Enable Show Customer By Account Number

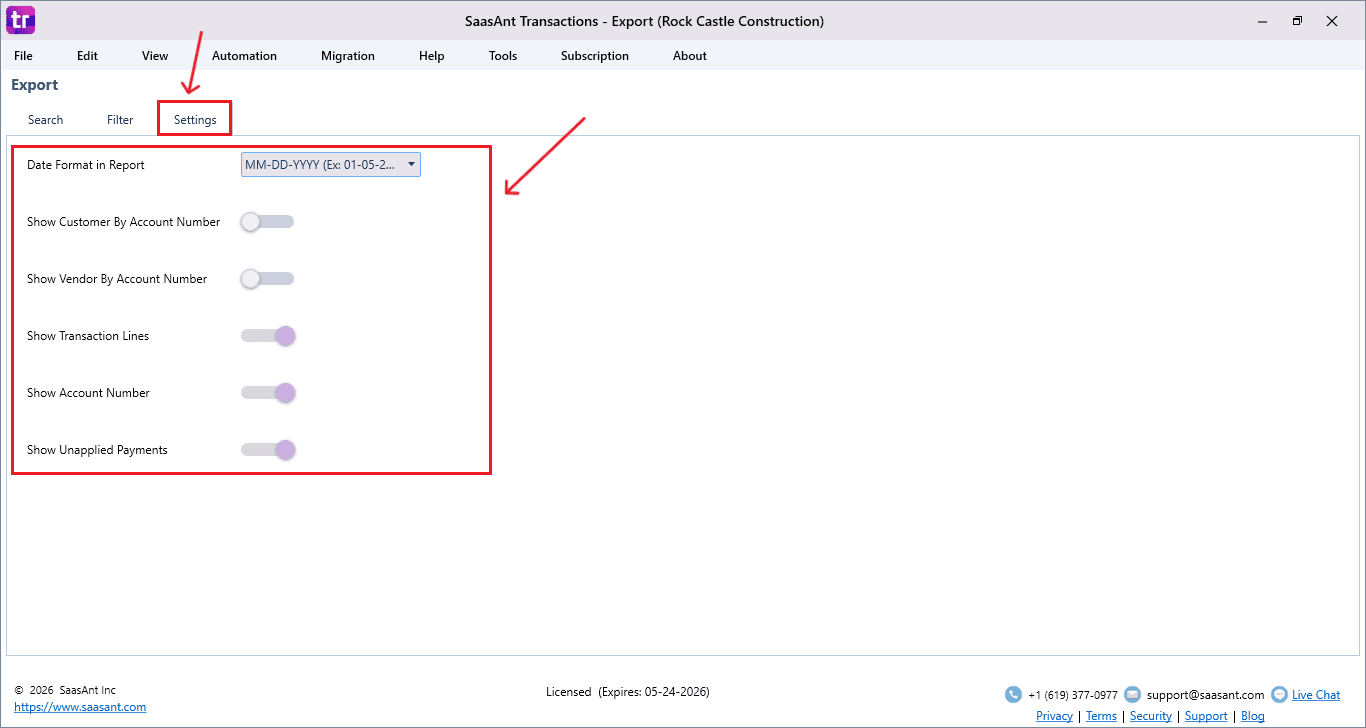(267, 221)
